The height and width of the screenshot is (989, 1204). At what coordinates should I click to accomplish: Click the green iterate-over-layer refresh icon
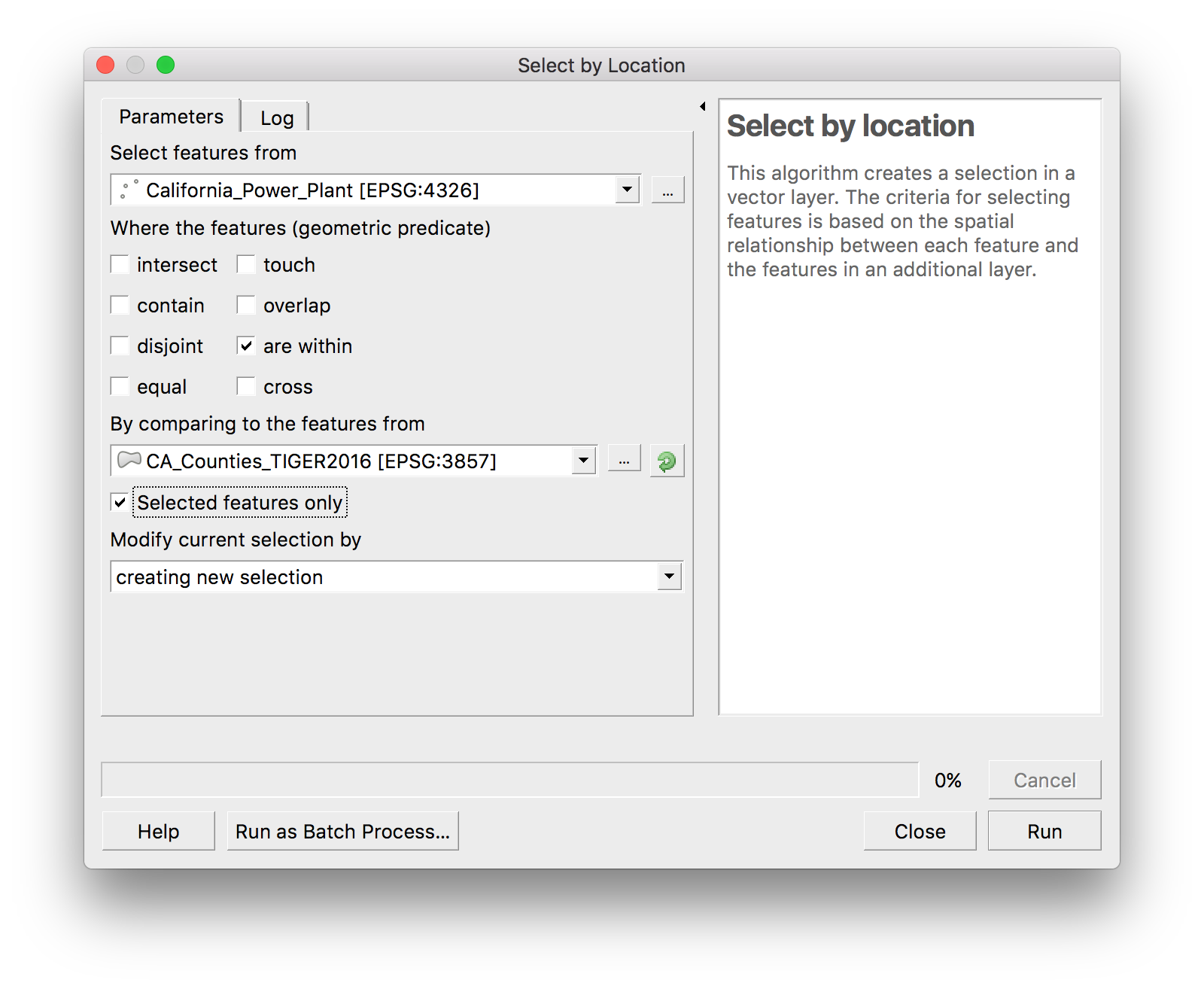(x=667, y=461)
